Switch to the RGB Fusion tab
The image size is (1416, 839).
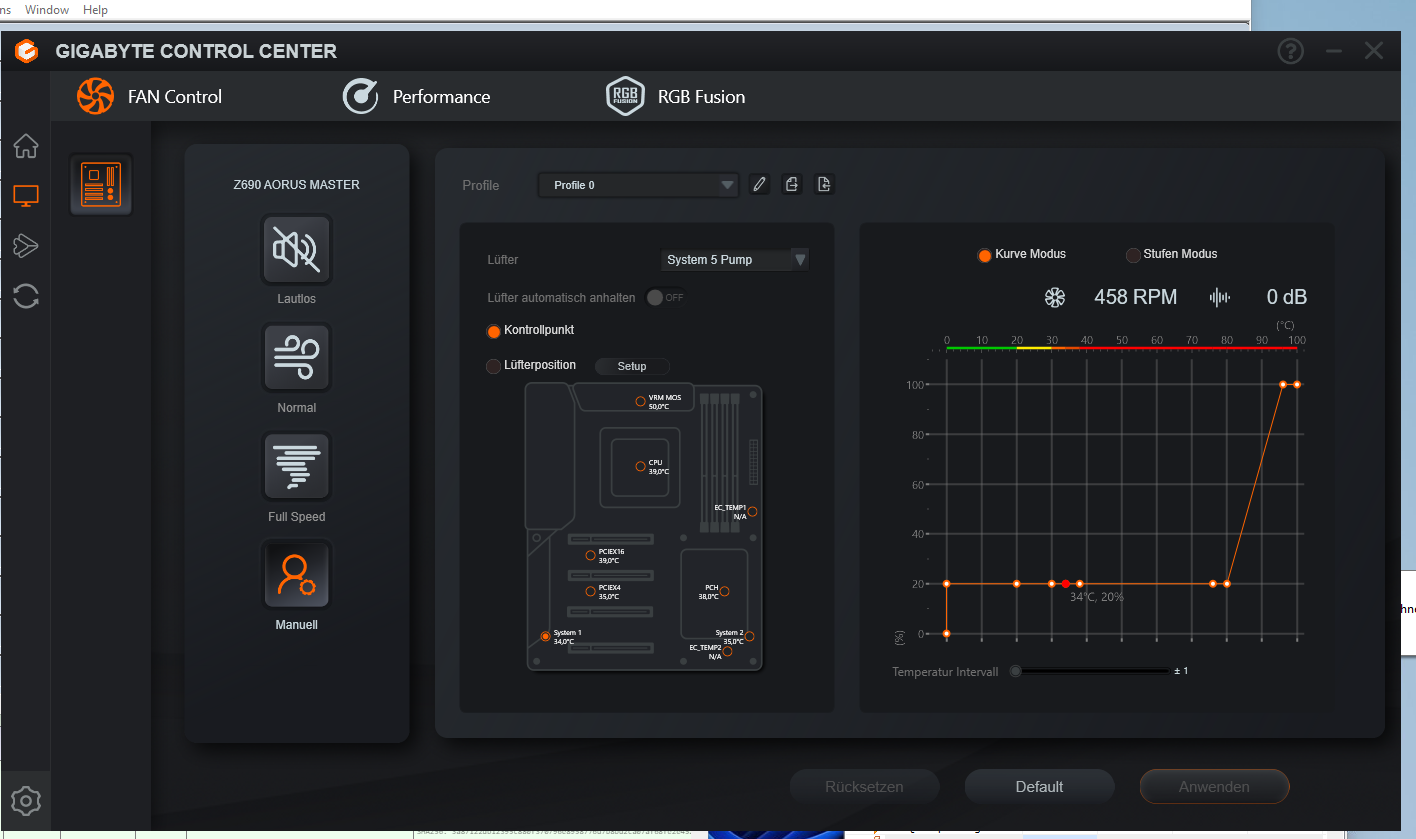click(676, 97)
